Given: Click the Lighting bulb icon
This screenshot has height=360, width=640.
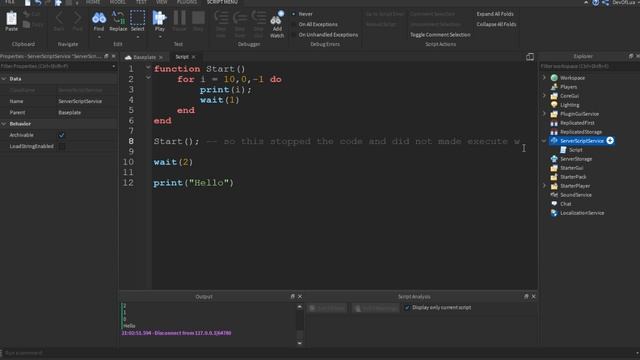Looking at the screenshot, I should 554,105.
